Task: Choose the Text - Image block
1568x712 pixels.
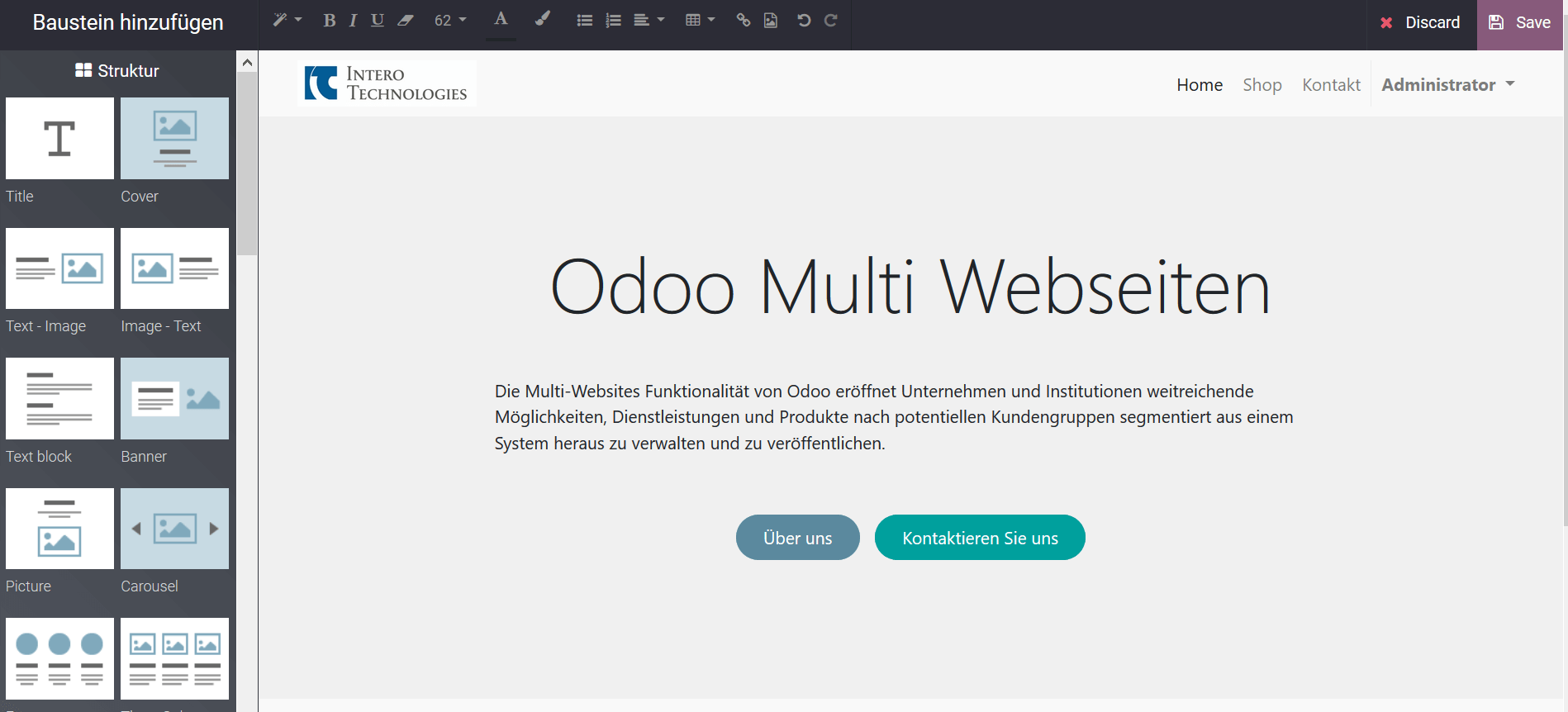Action: (59, 268)
